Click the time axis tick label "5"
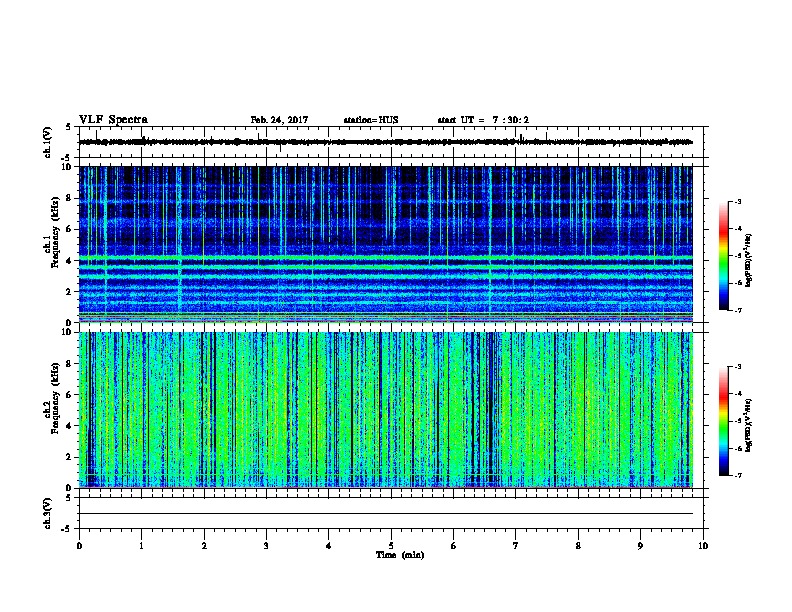The height and width of the screenshot is (612, 792). click(x=391, y=546)
